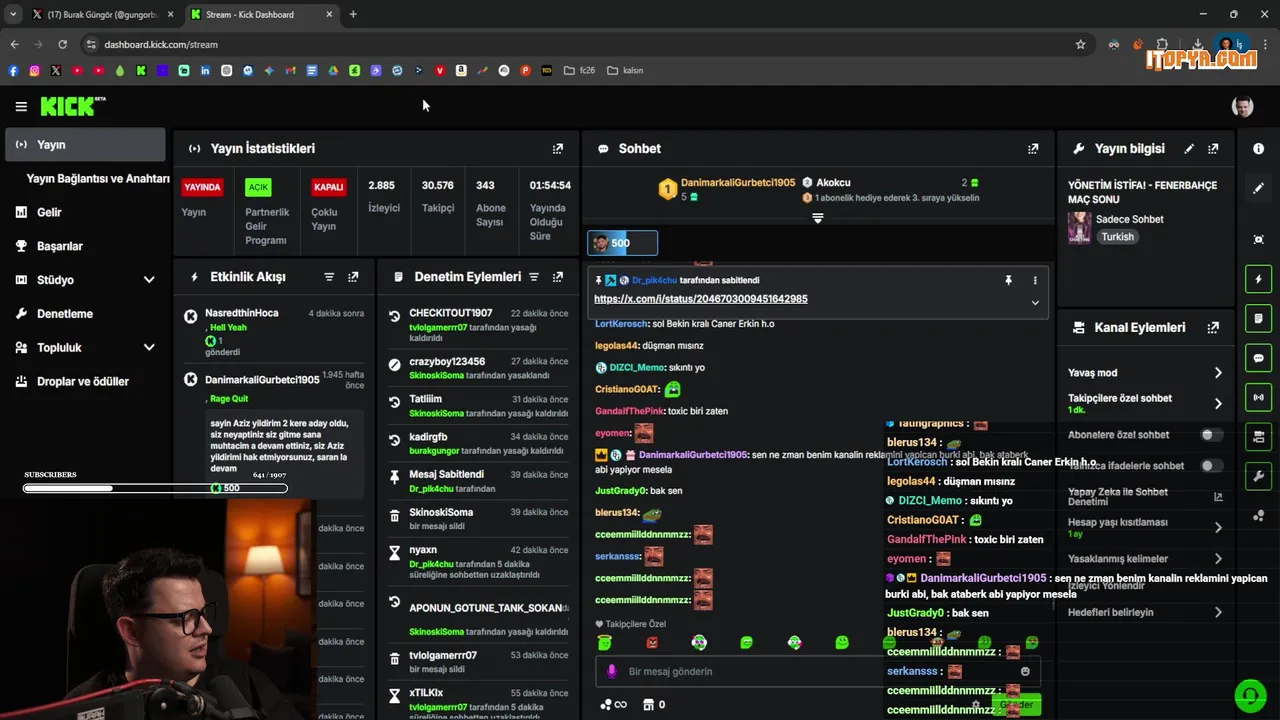Click user DanimarkaliGurbetci1905 in leaderboard
1280x720 pixels.
click(x=738, y=183)
